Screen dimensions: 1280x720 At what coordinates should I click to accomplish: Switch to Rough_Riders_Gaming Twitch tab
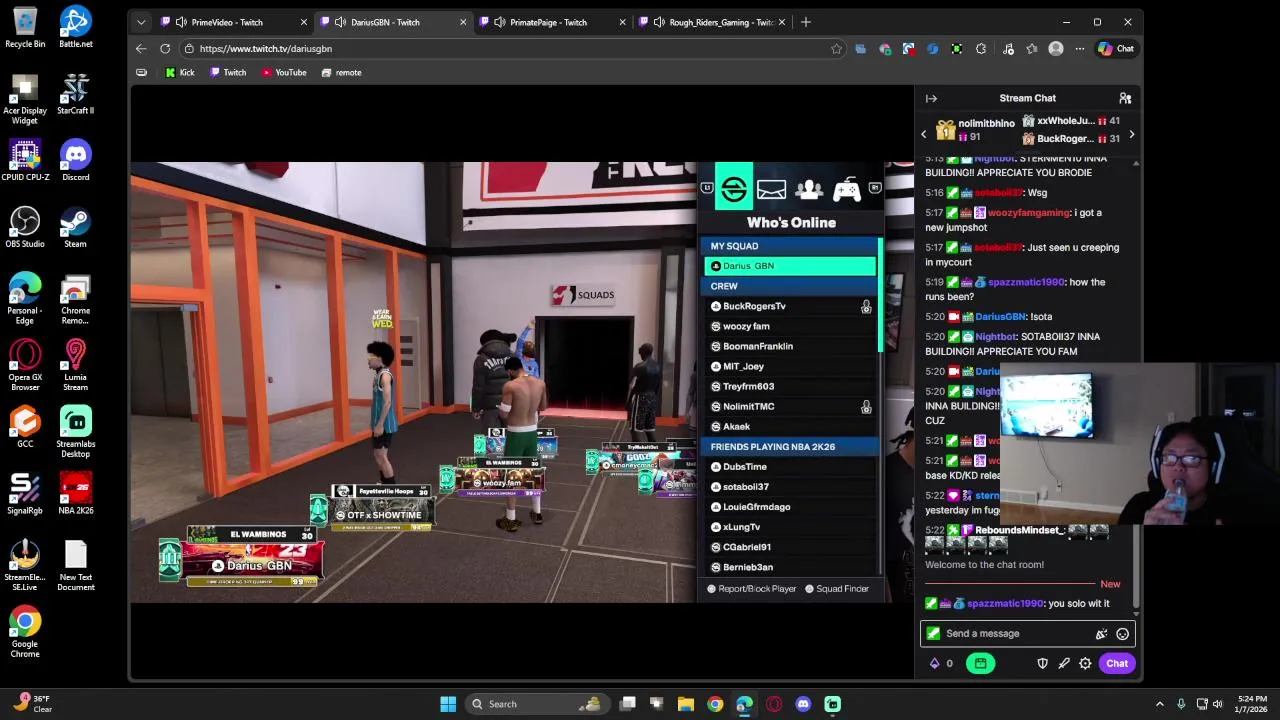coord(712,22)
